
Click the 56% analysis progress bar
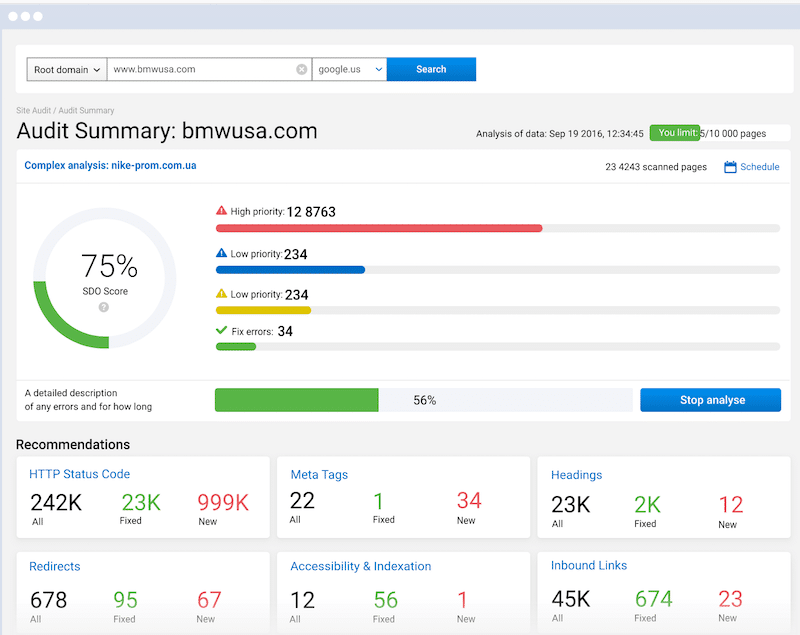tap(423, 400)
